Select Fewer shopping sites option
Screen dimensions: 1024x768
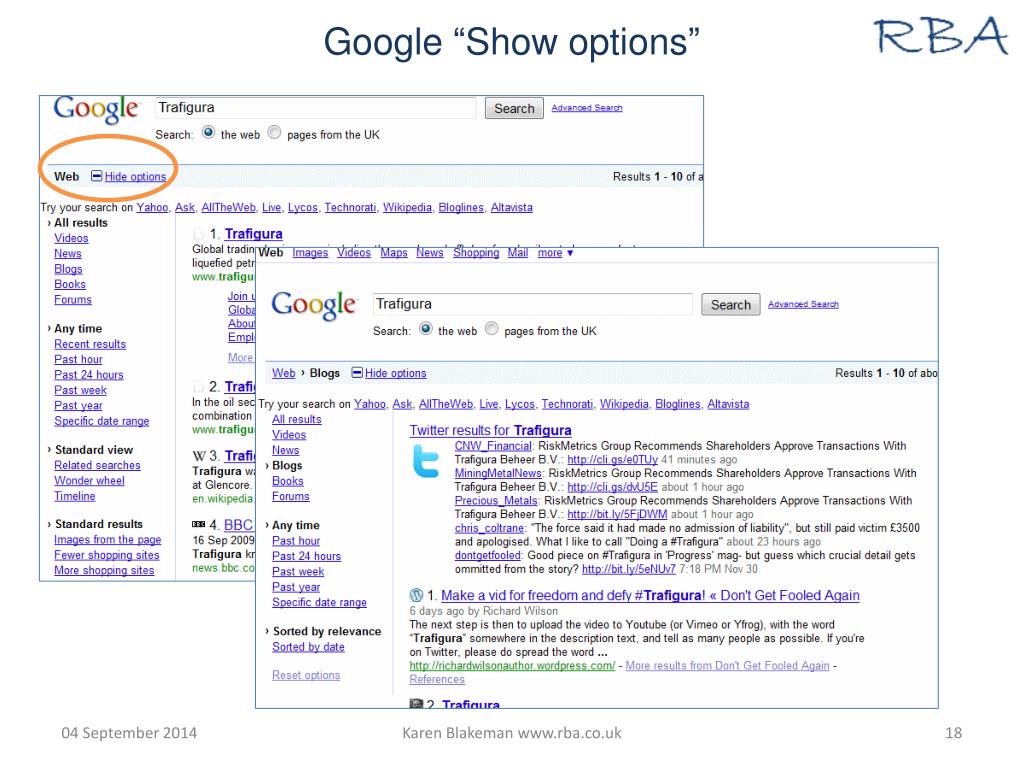(107, 555)
